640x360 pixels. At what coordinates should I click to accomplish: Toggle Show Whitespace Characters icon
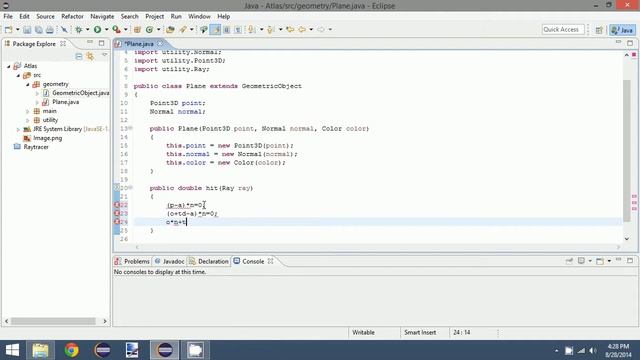(x=238, y=30)
